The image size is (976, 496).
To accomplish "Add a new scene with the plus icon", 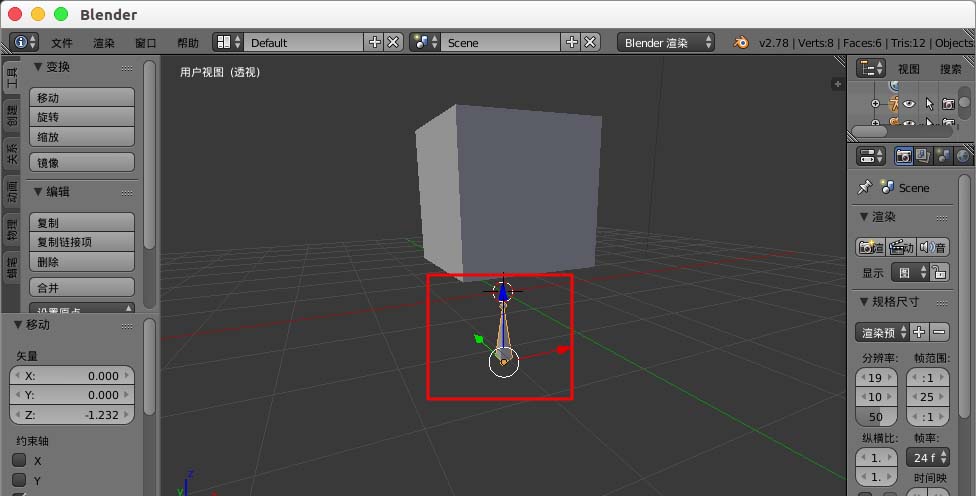I will (571, 42).
